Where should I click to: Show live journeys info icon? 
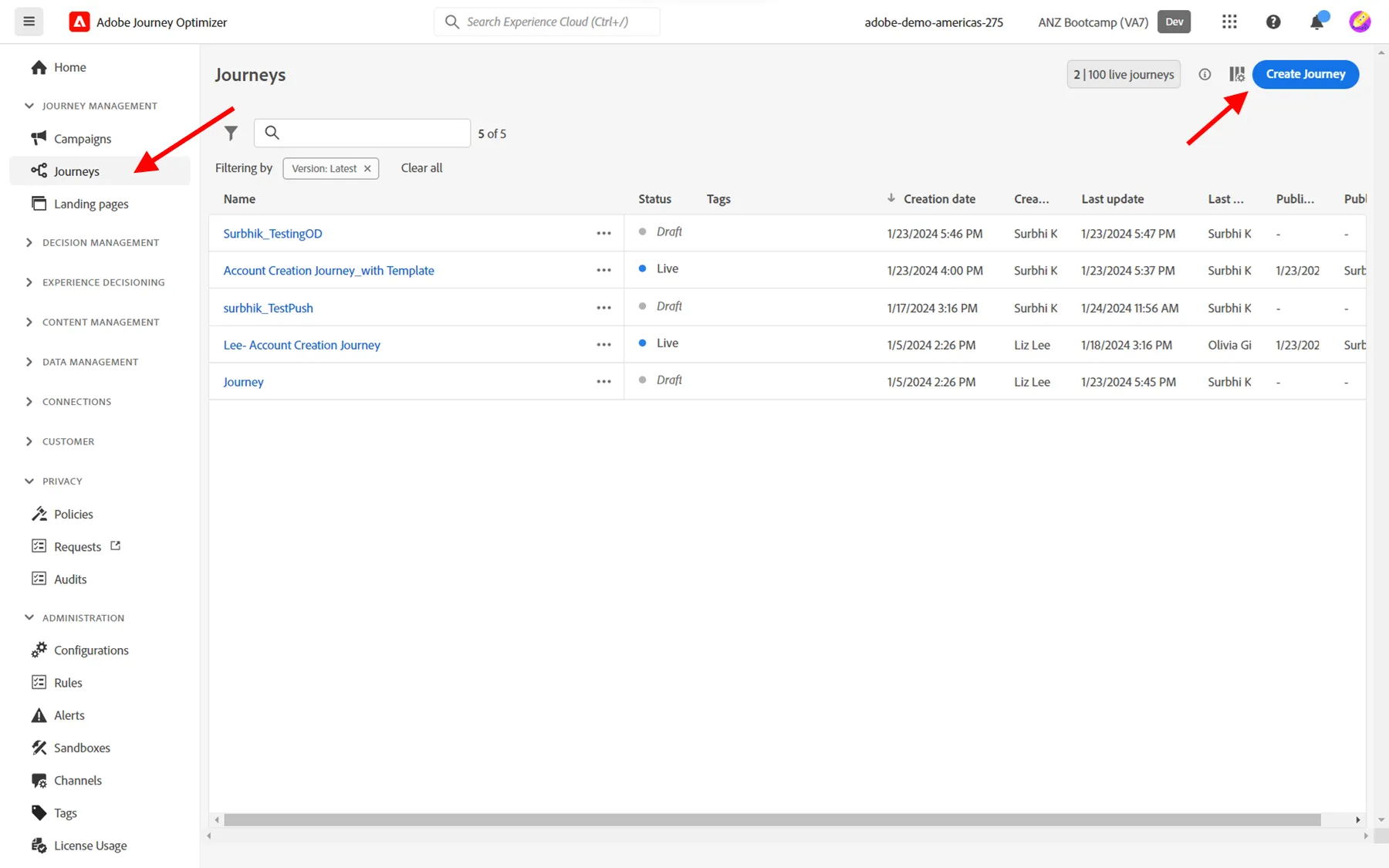point(1205,74)
